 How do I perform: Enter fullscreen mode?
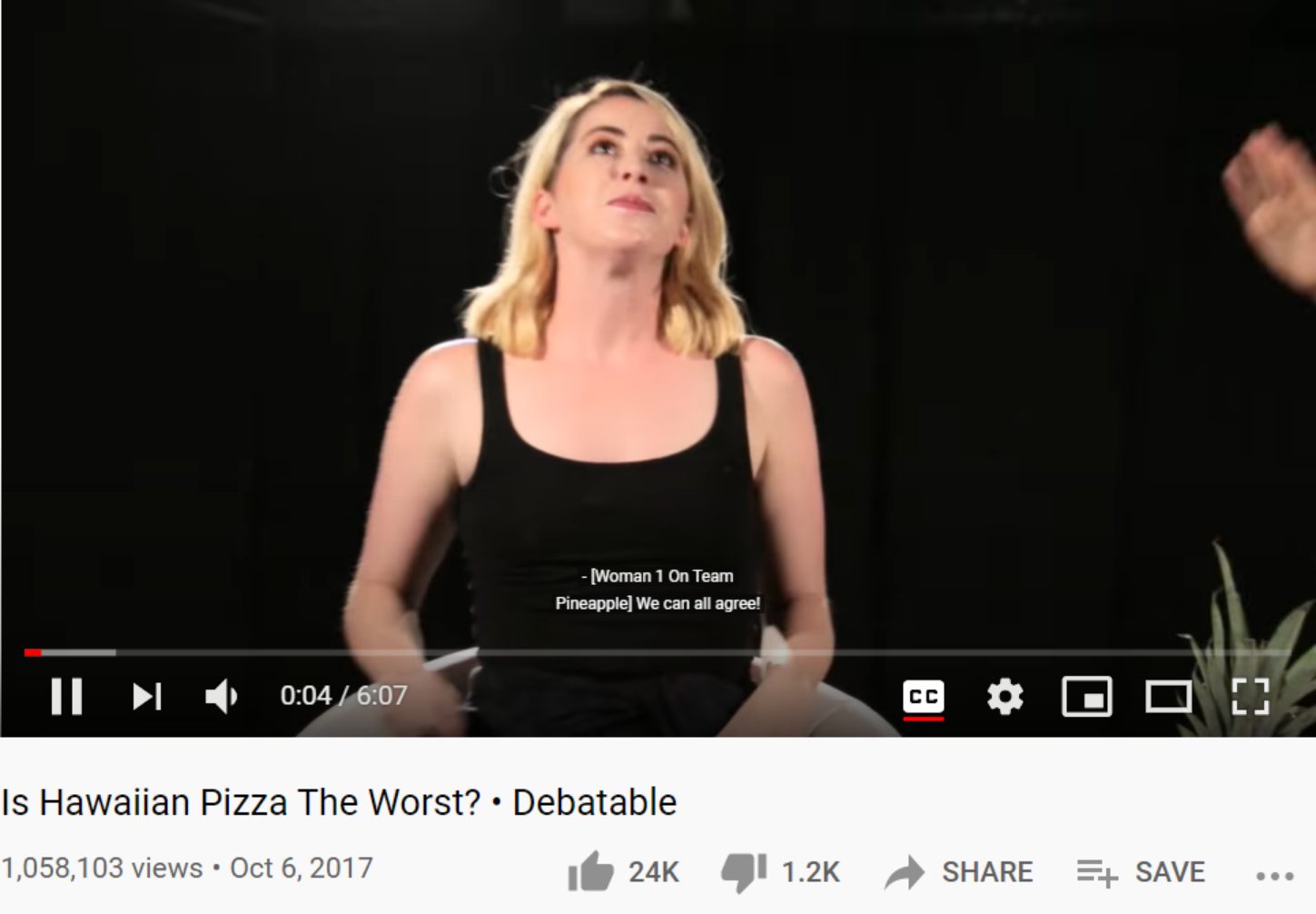[1250, 697]
